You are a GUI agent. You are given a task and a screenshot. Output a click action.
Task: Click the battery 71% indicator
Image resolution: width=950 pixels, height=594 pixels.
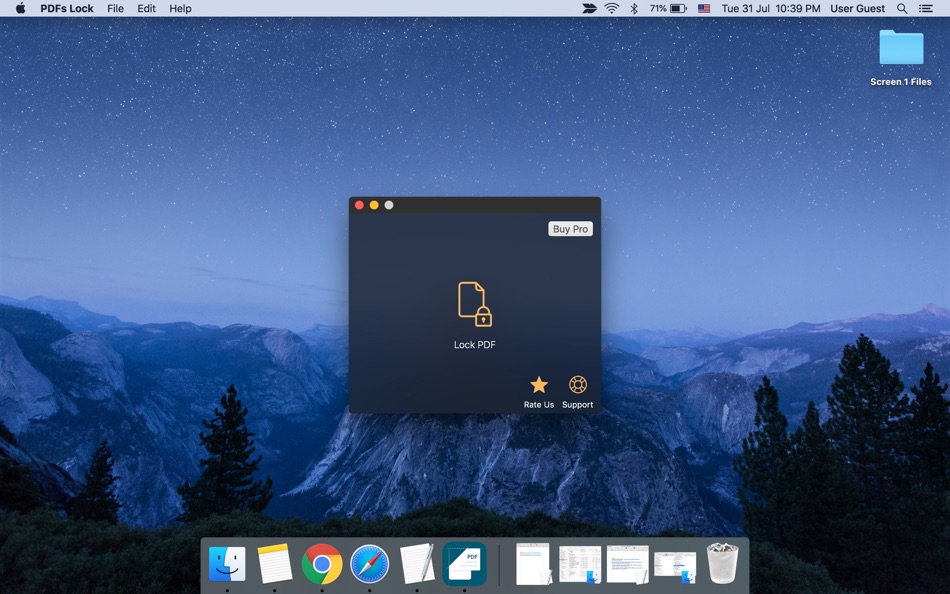[668, 8]
